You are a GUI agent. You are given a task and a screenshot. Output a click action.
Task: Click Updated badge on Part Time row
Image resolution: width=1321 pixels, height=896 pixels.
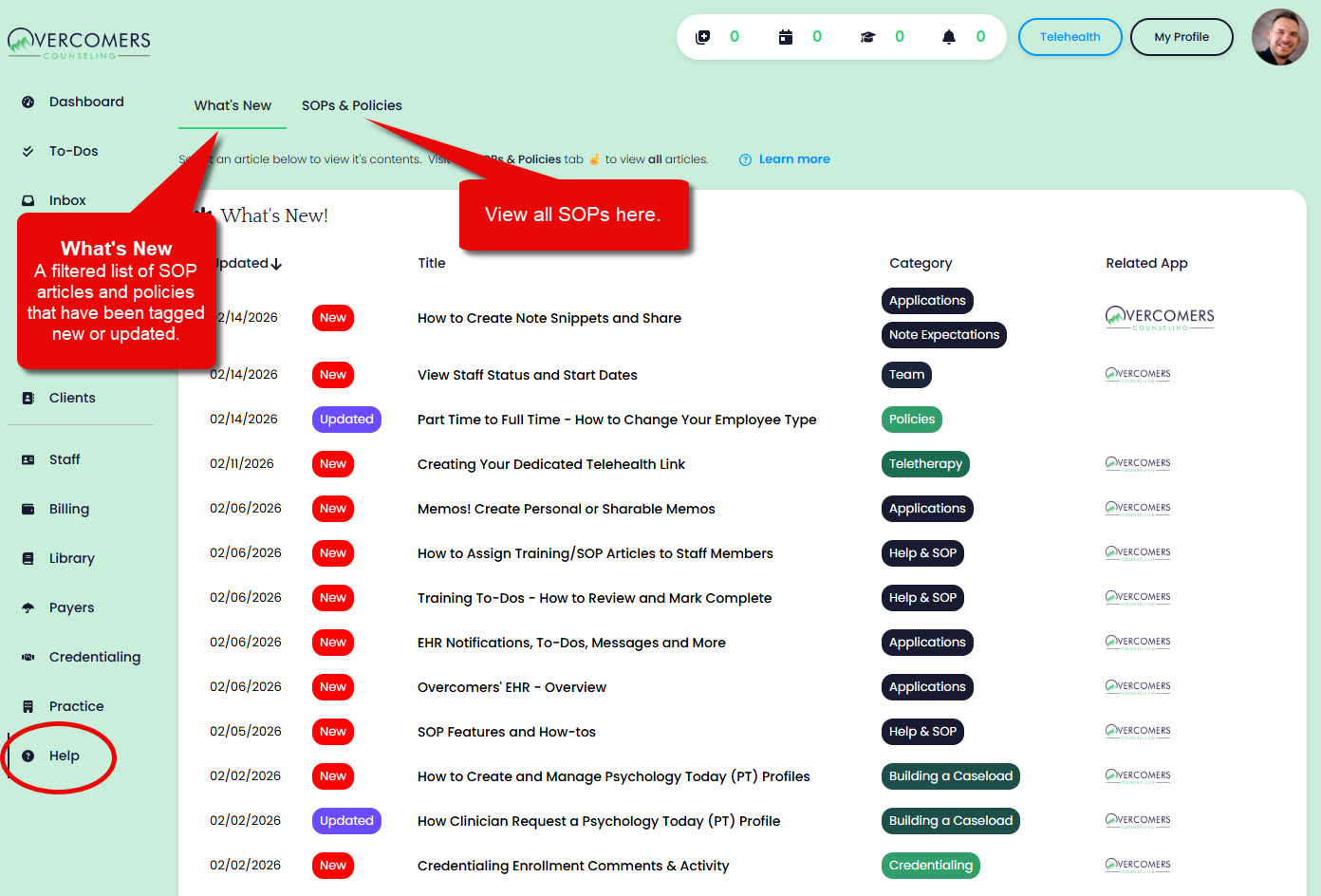[346, 420]
